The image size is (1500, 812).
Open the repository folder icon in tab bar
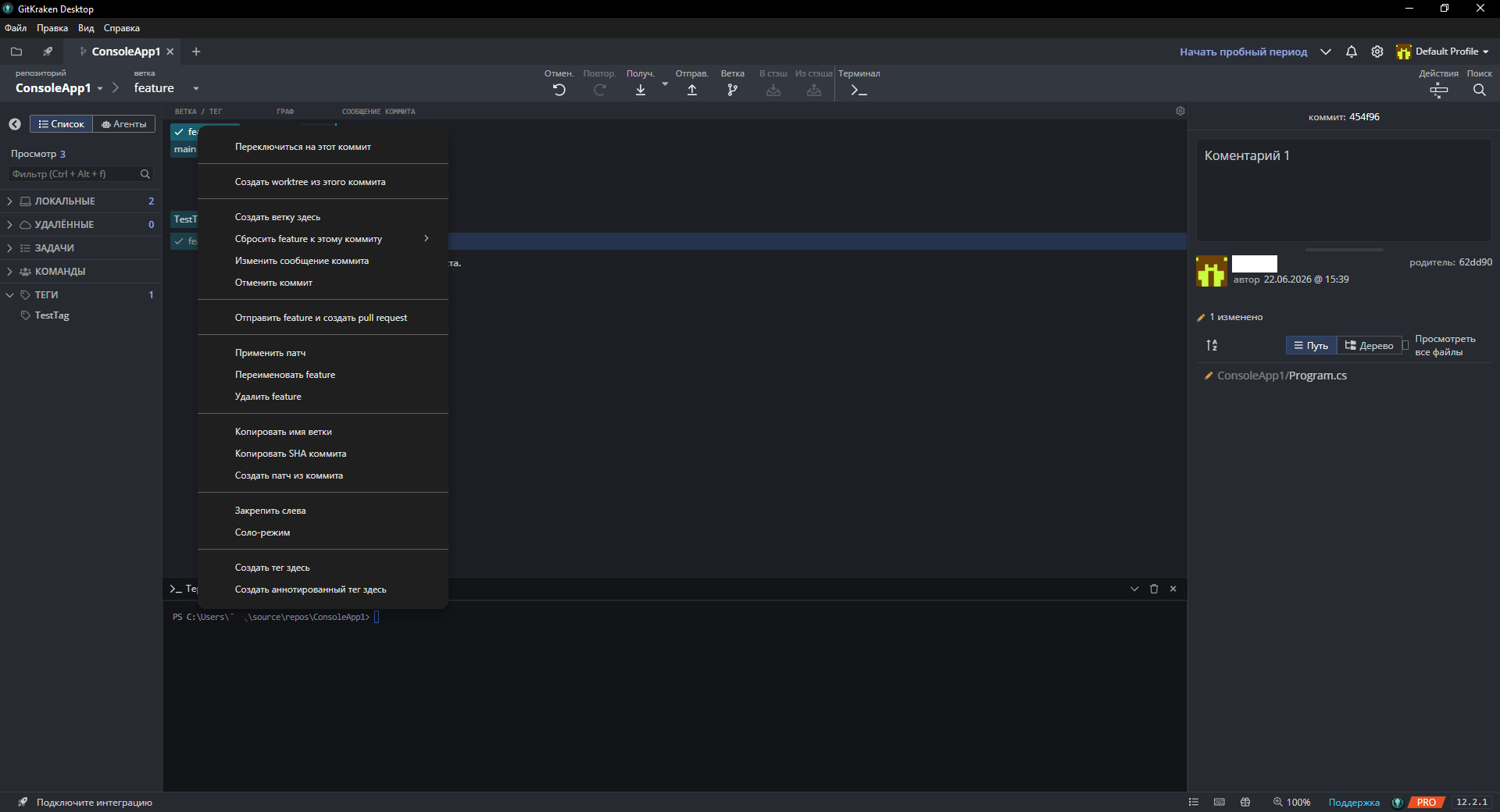coord(16,52)
